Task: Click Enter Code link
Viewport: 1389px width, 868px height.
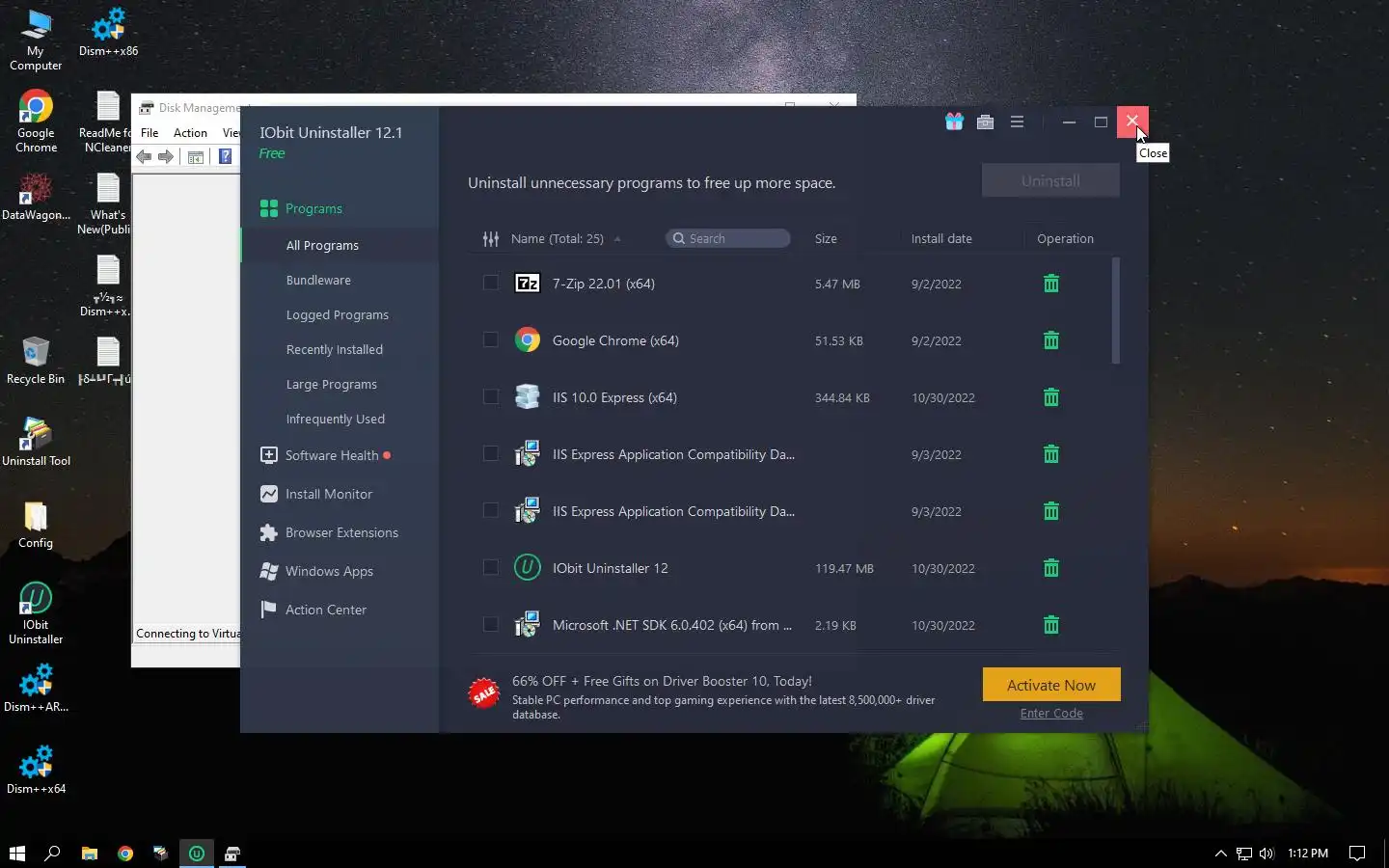Action: tap(1051, 713)
